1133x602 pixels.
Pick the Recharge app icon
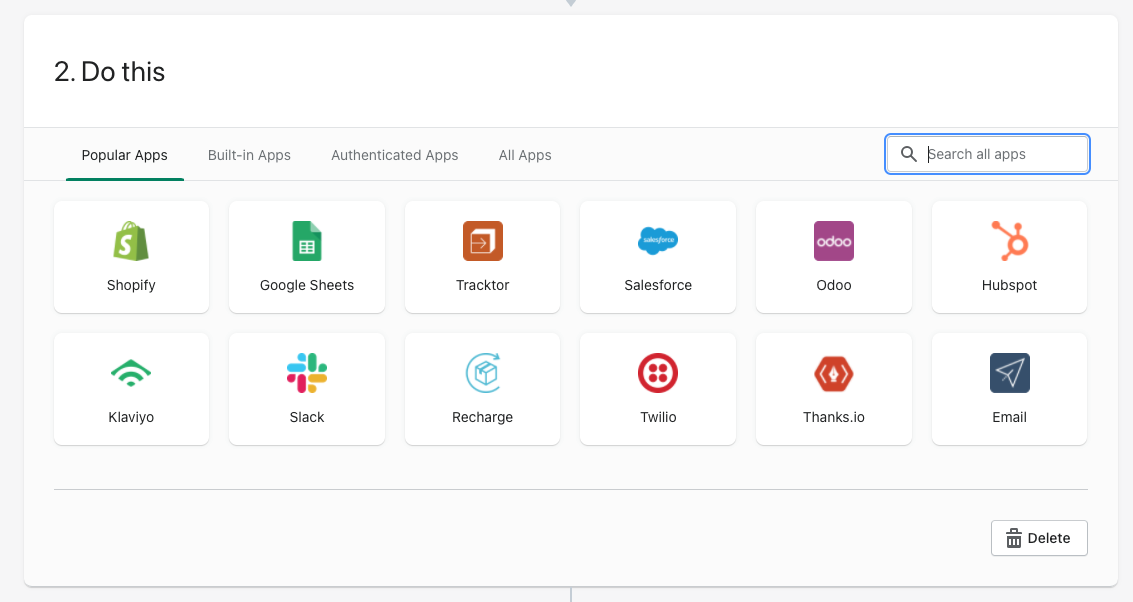tap(483, 373)
